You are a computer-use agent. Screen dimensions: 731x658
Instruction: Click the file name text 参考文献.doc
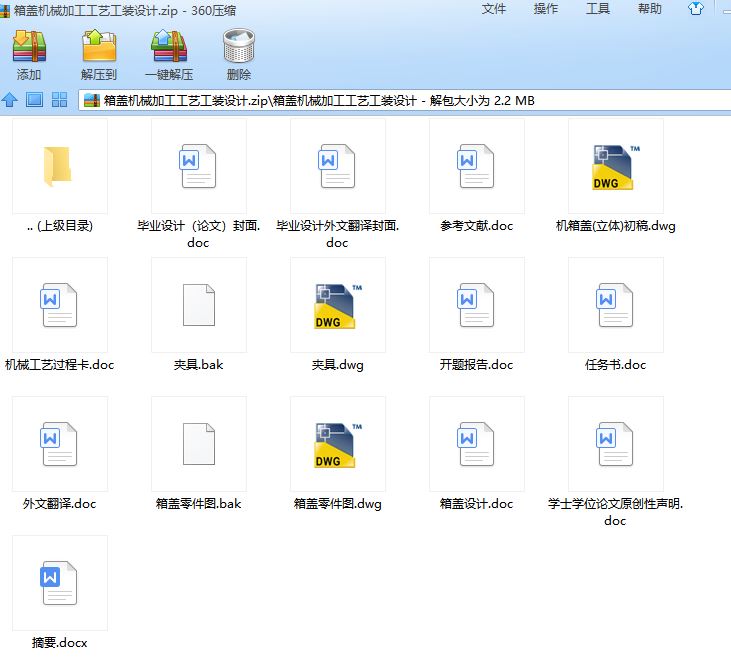click(476, 226)
